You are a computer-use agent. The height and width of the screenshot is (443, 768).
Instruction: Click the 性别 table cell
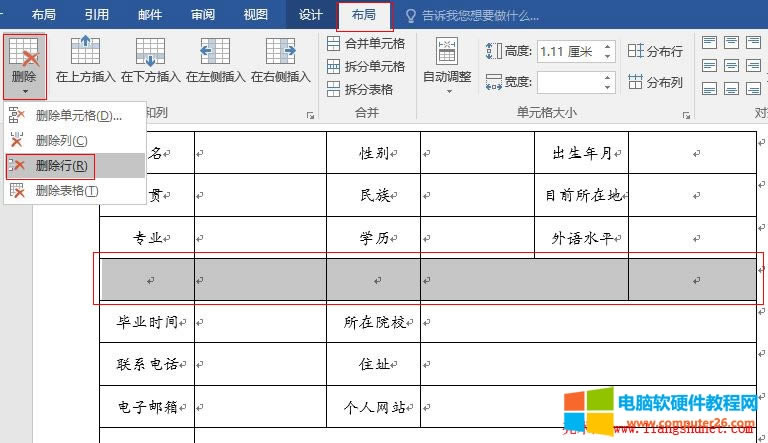(x=374, y=153)
